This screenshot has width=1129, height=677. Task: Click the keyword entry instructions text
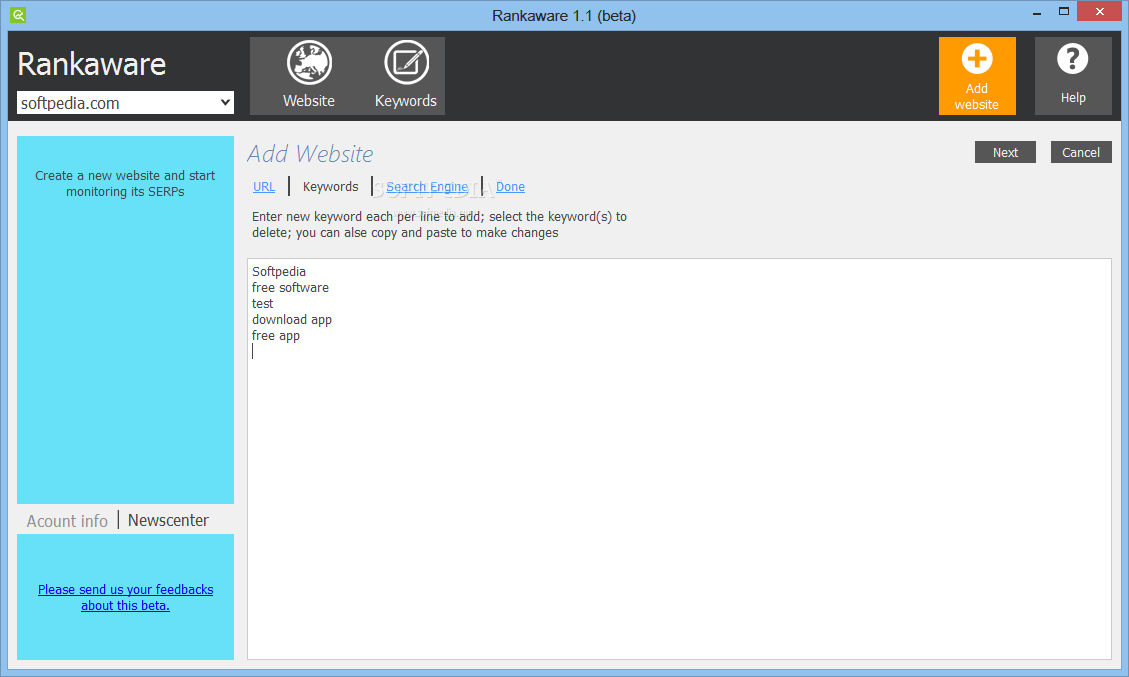[439, 225]
